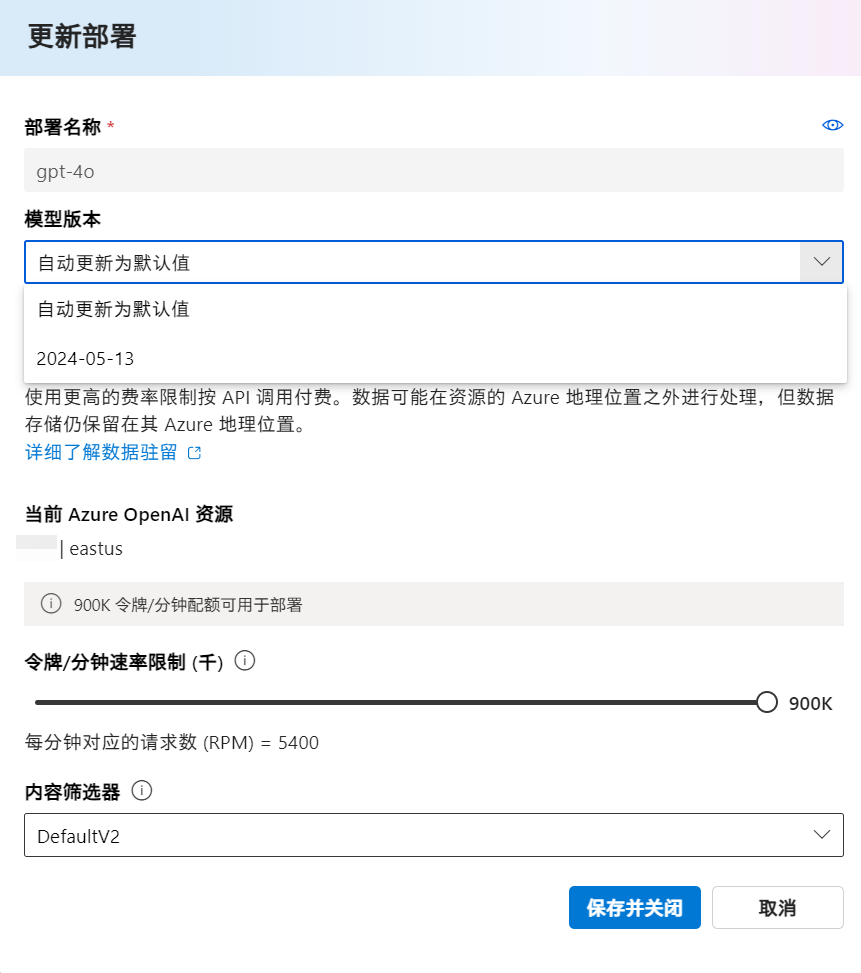Click info icon in the 900K quota banner

pos(51,603)
